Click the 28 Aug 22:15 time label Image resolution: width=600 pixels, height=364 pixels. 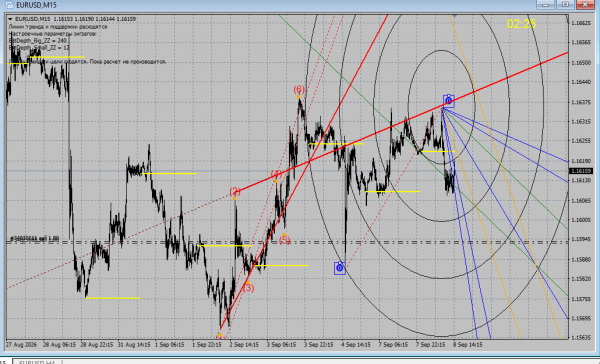(96, 344)
